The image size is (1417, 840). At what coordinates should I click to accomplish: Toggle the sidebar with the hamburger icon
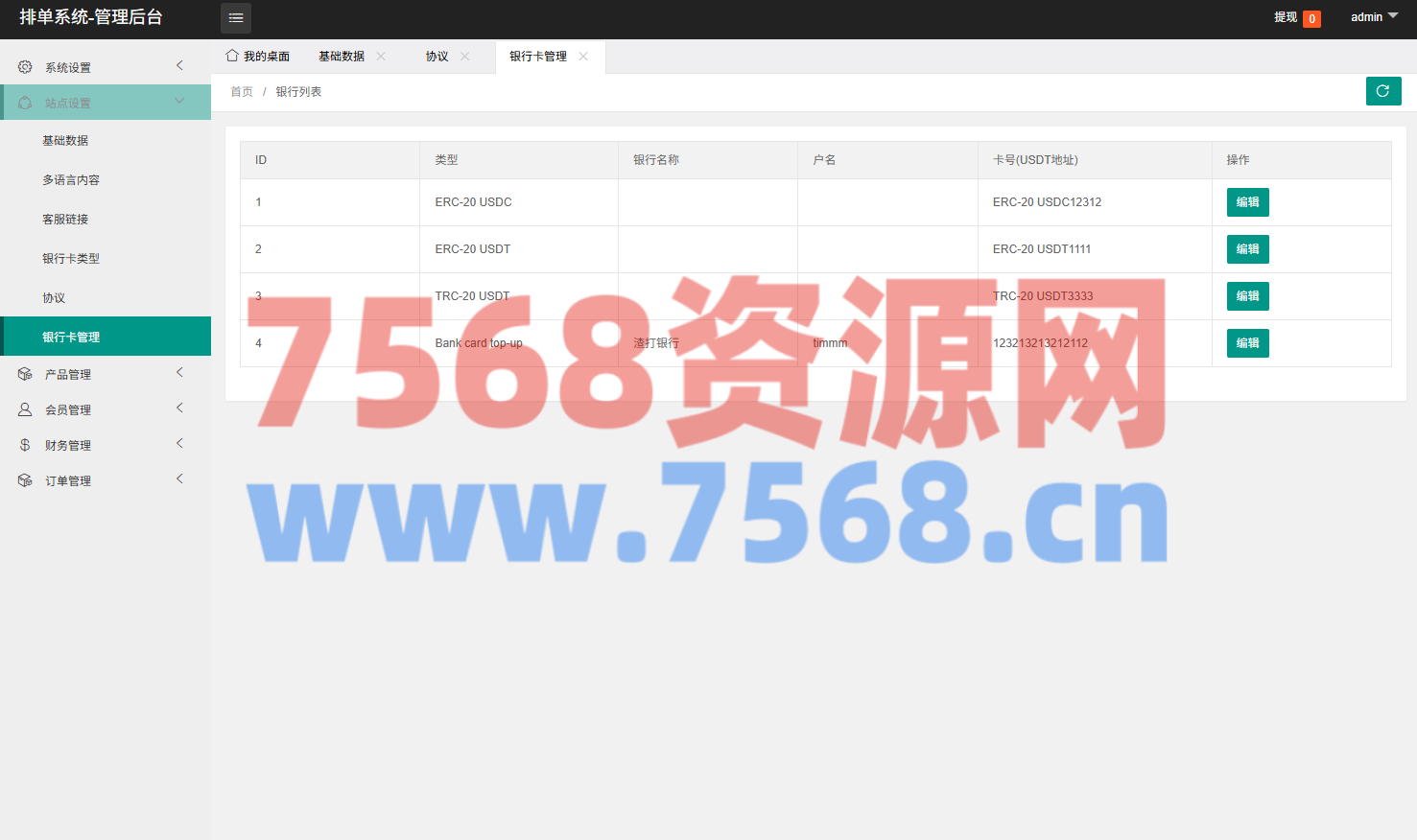click(236, 18)
